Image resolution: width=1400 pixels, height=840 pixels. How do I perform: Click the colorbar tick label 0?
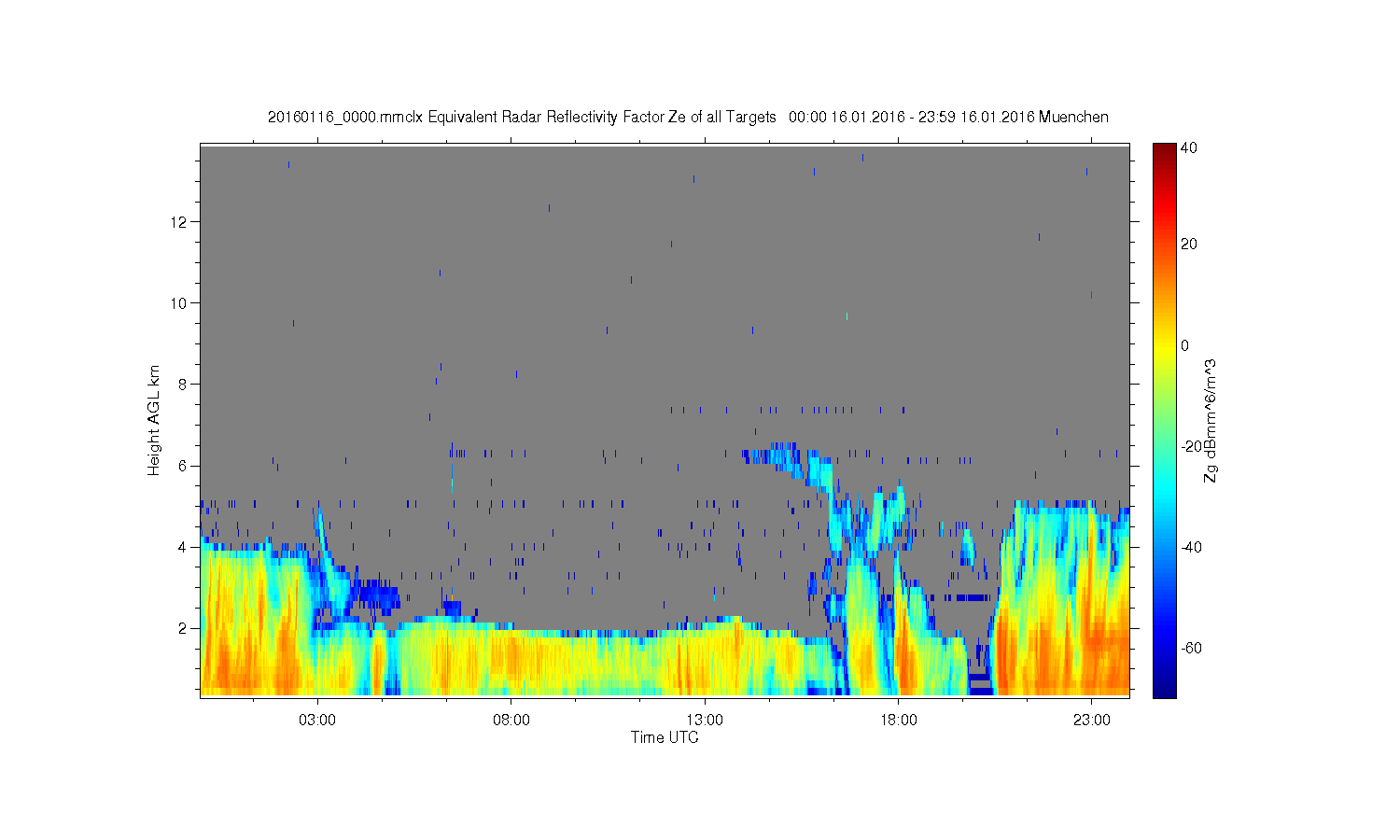[x=1185, y=345]
